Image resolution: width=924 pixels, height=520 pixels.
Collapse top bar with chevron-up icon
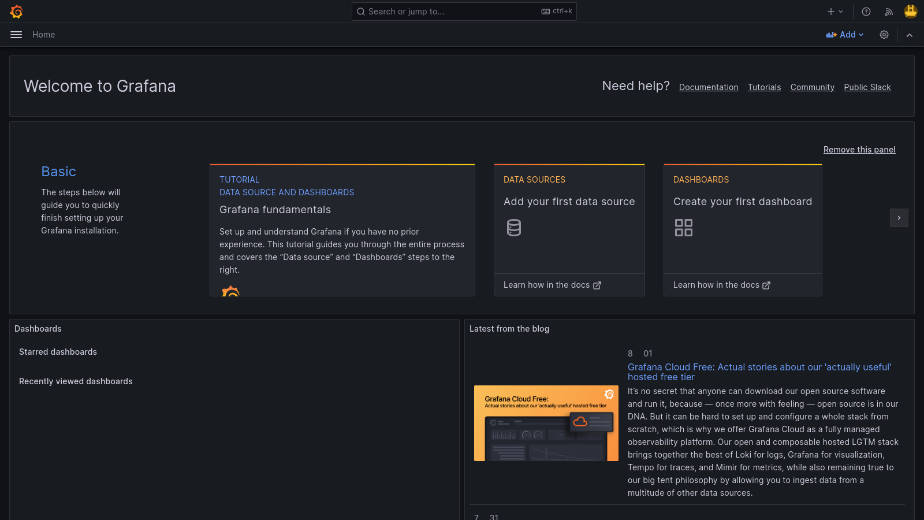click(x=909, y=35)
